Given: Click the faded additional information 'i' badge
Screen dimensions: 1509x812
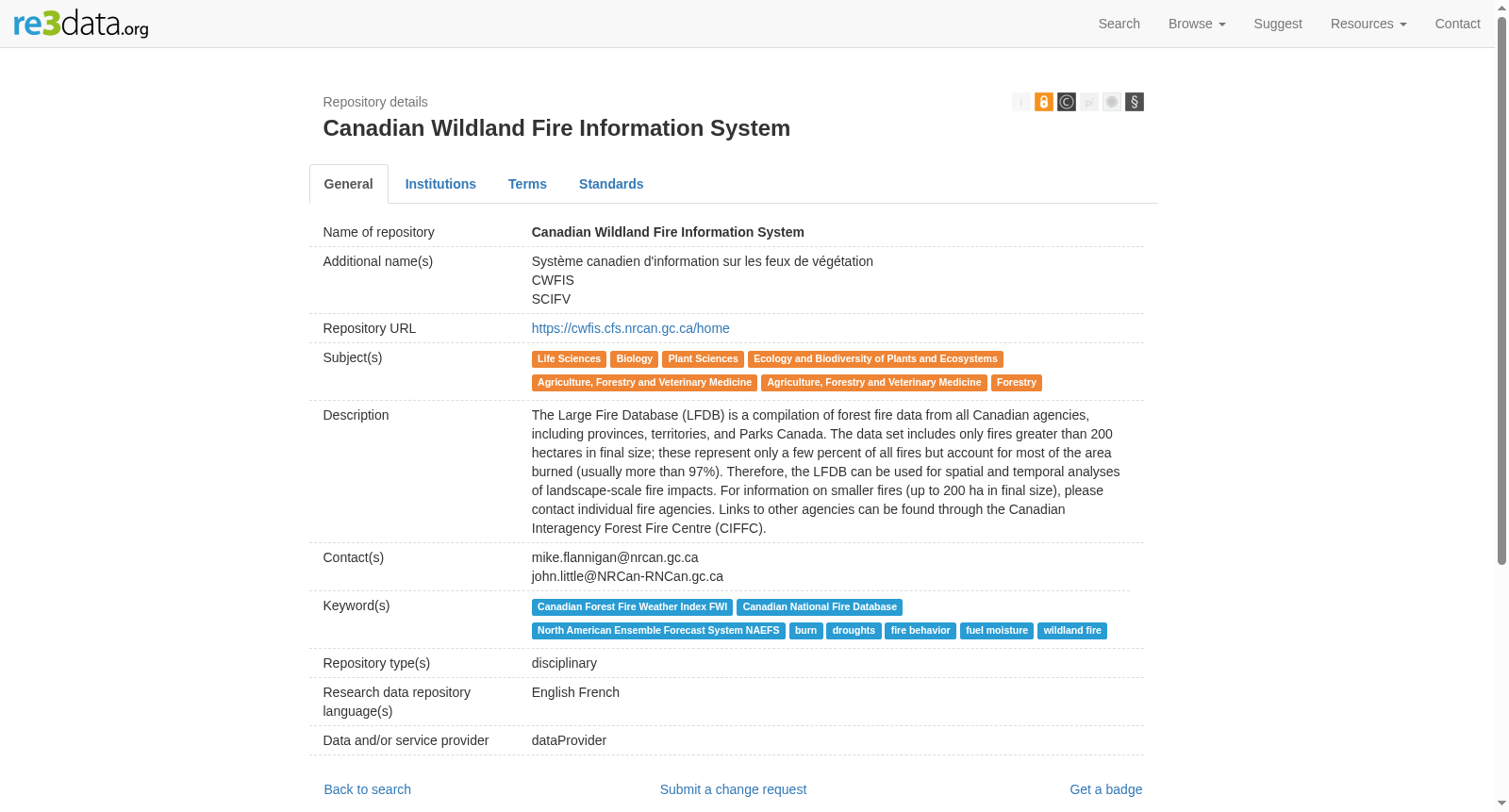Looking at the screenshot, I should (x=1021, y=102).
